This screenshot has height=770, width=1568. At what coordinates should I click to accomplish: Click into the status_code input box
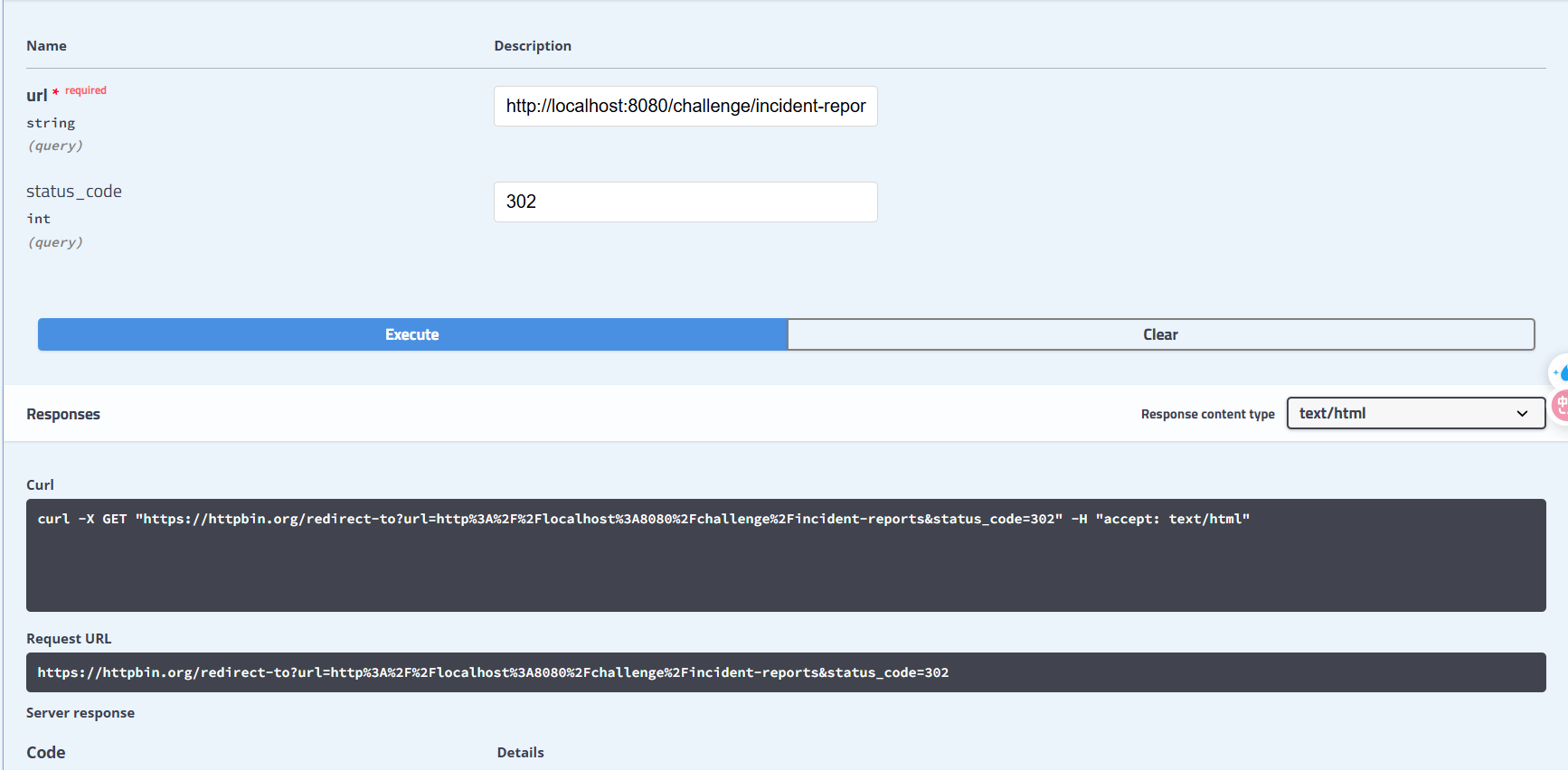[x=685, y=202]
